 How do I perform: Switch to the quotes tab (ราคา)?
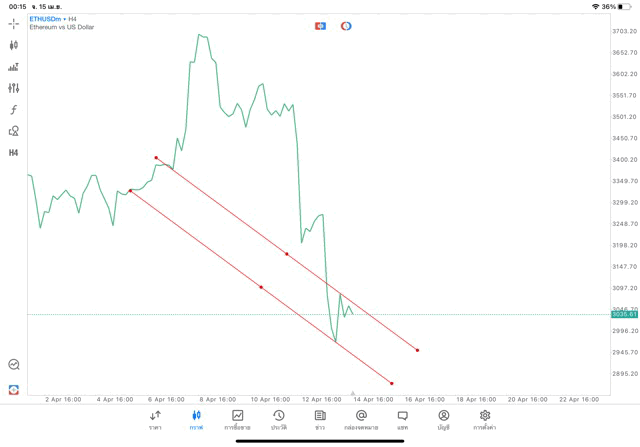(156, 420)
